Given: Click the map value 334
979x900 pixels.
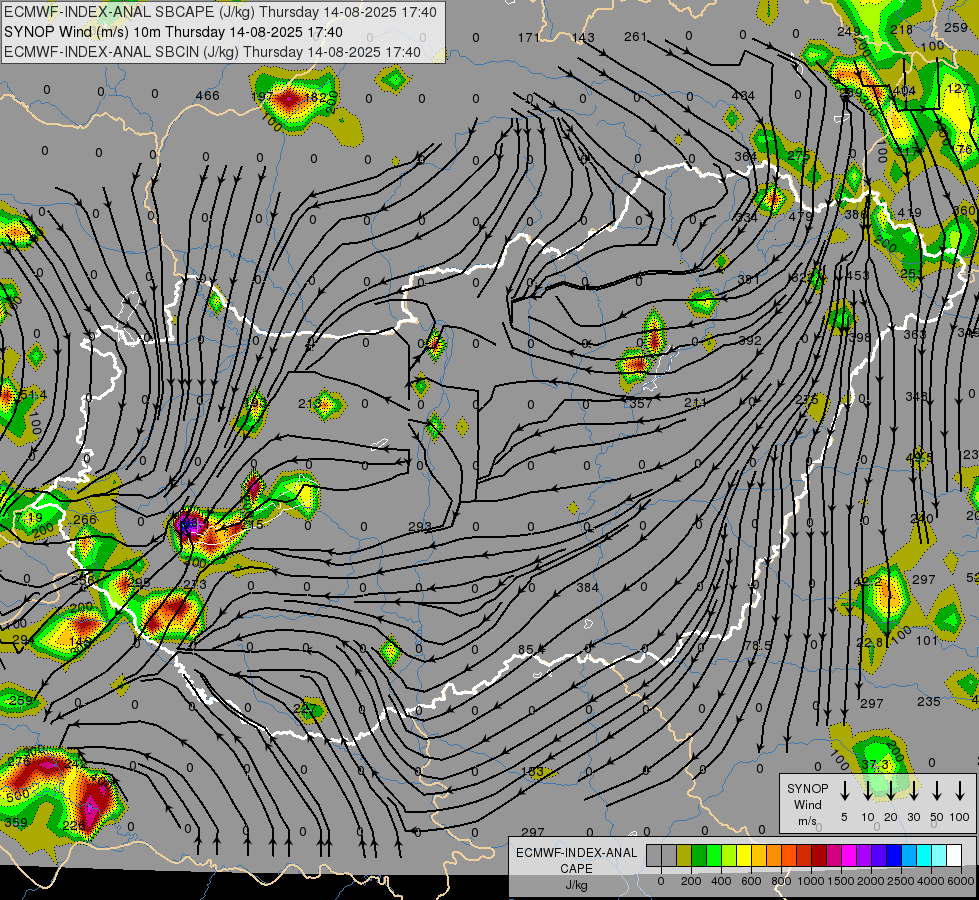Looking at the screenshot, I should coord(746,217).
